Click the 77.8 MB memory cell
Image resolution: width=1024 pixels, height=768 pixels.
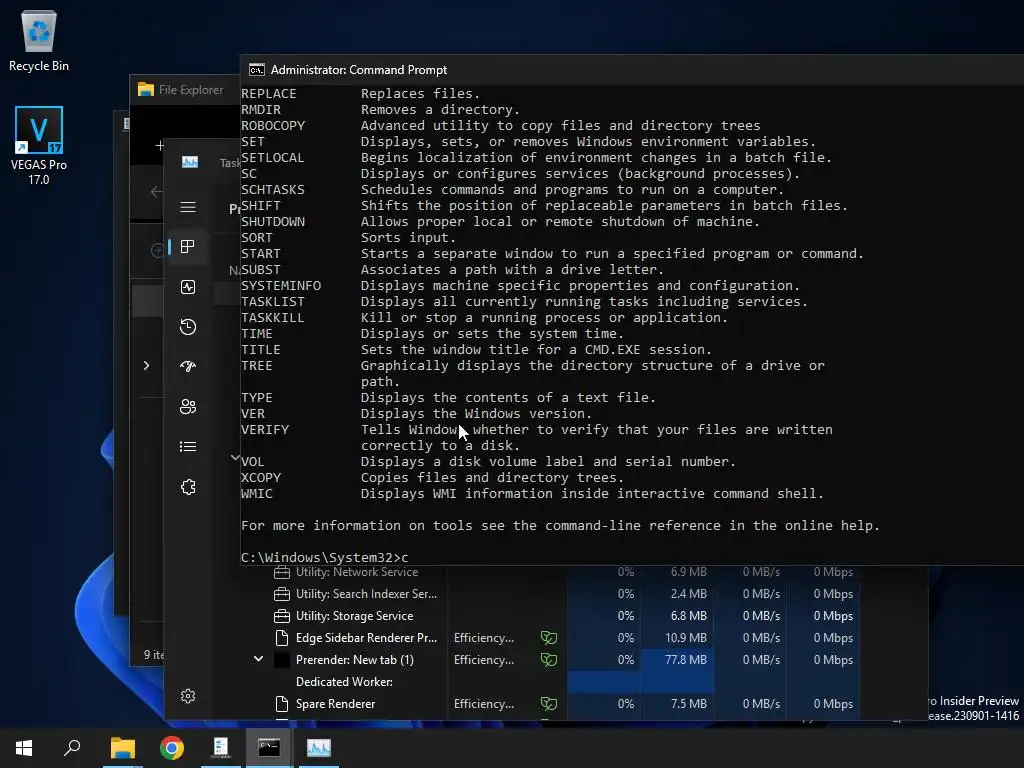coord(678,660)
